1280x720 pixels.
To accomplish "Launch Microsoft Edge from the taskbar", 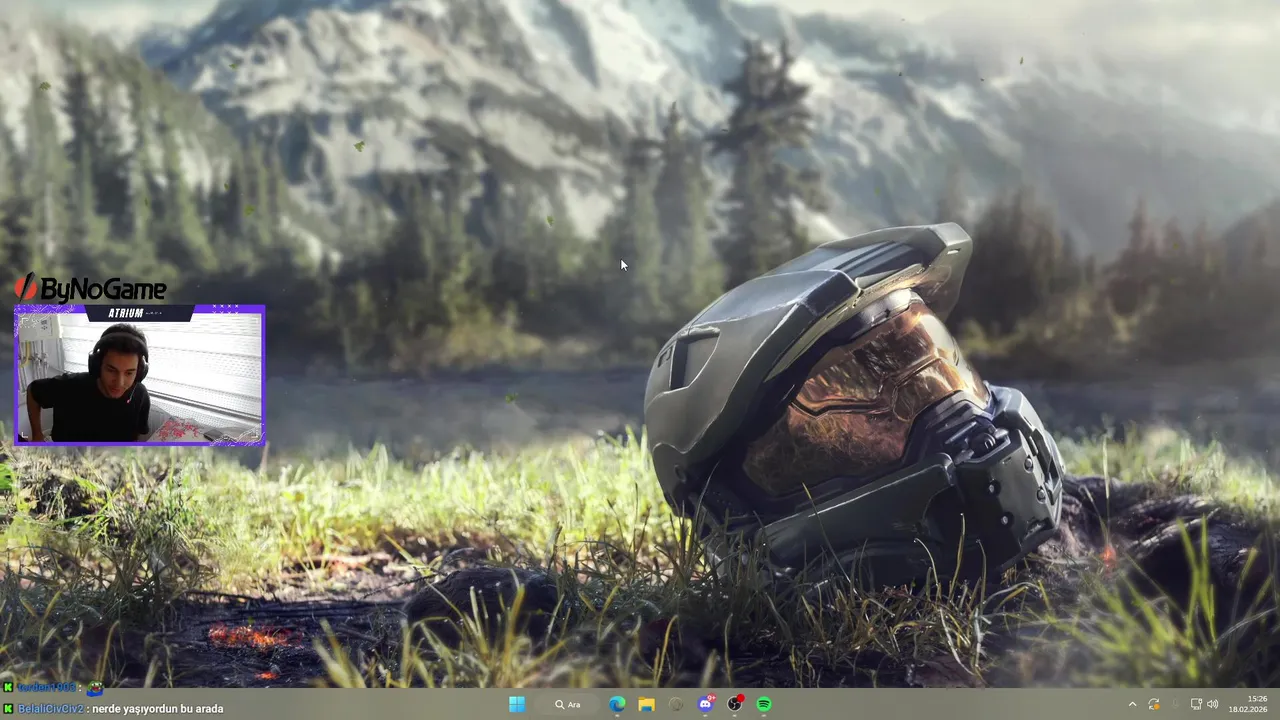I will tap(618, 704).
